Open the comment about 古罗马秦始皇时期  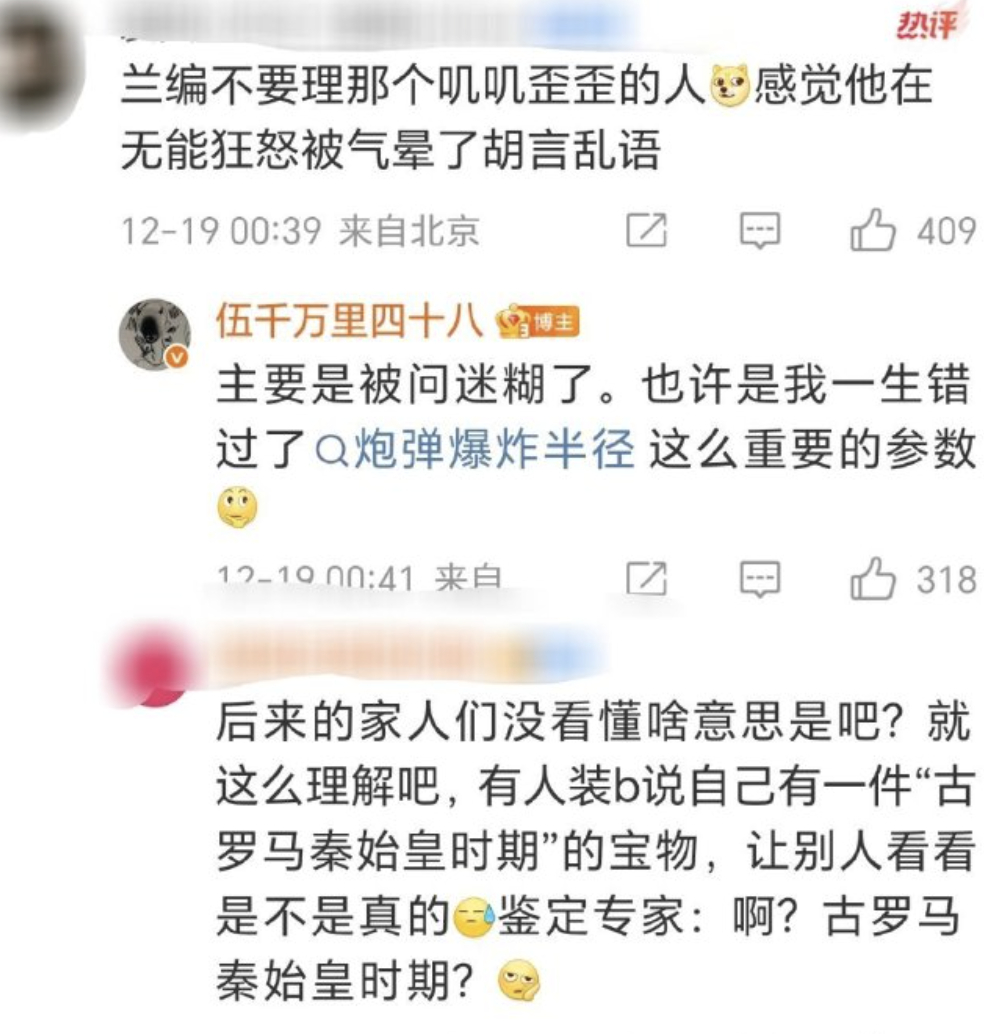pos(595,852)
